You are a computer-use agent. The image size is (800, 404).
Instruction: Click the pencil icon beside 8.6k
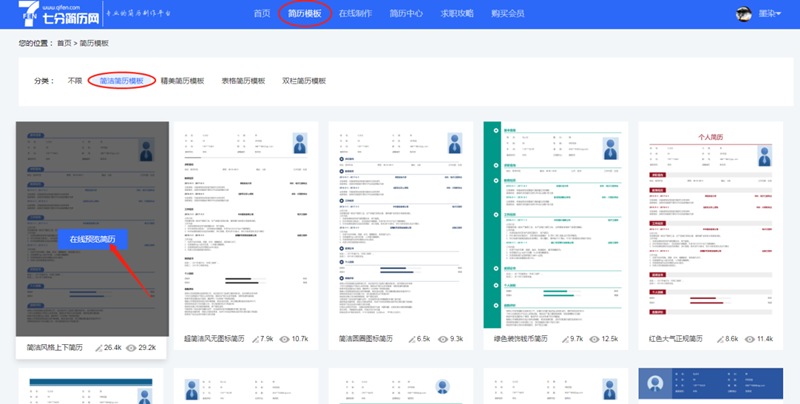tap(720, 339)
